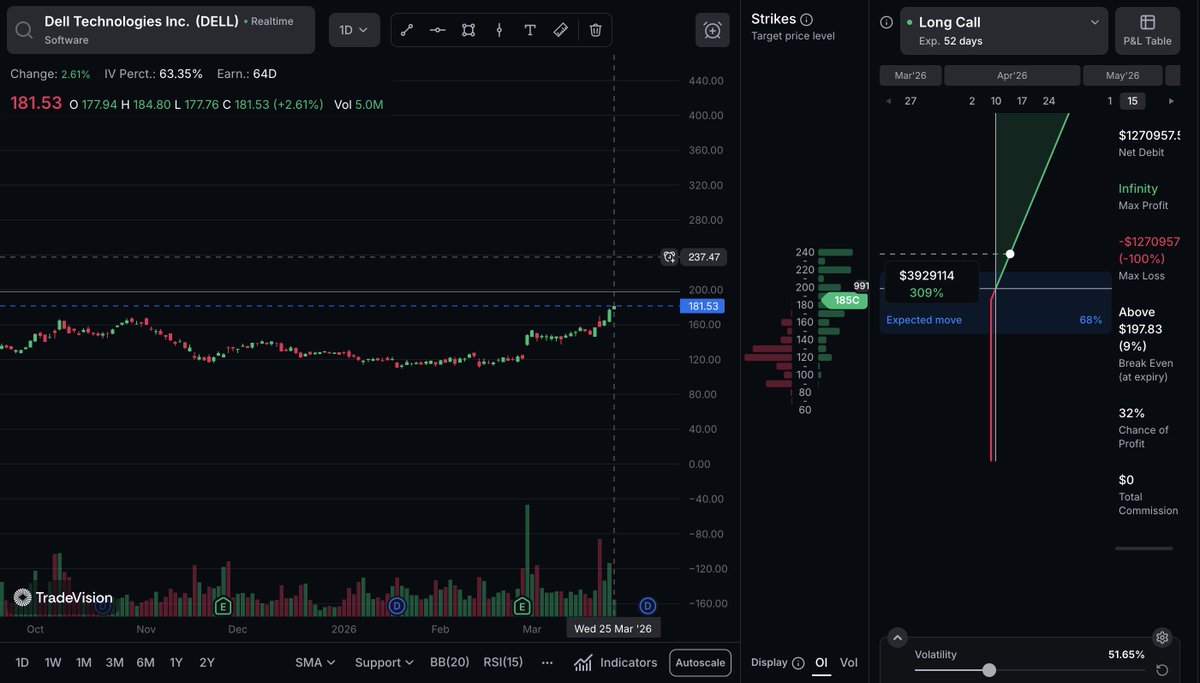1200x683 pixels.
Task: Select the Mar'26 expiration month
Action: (910, 75)
